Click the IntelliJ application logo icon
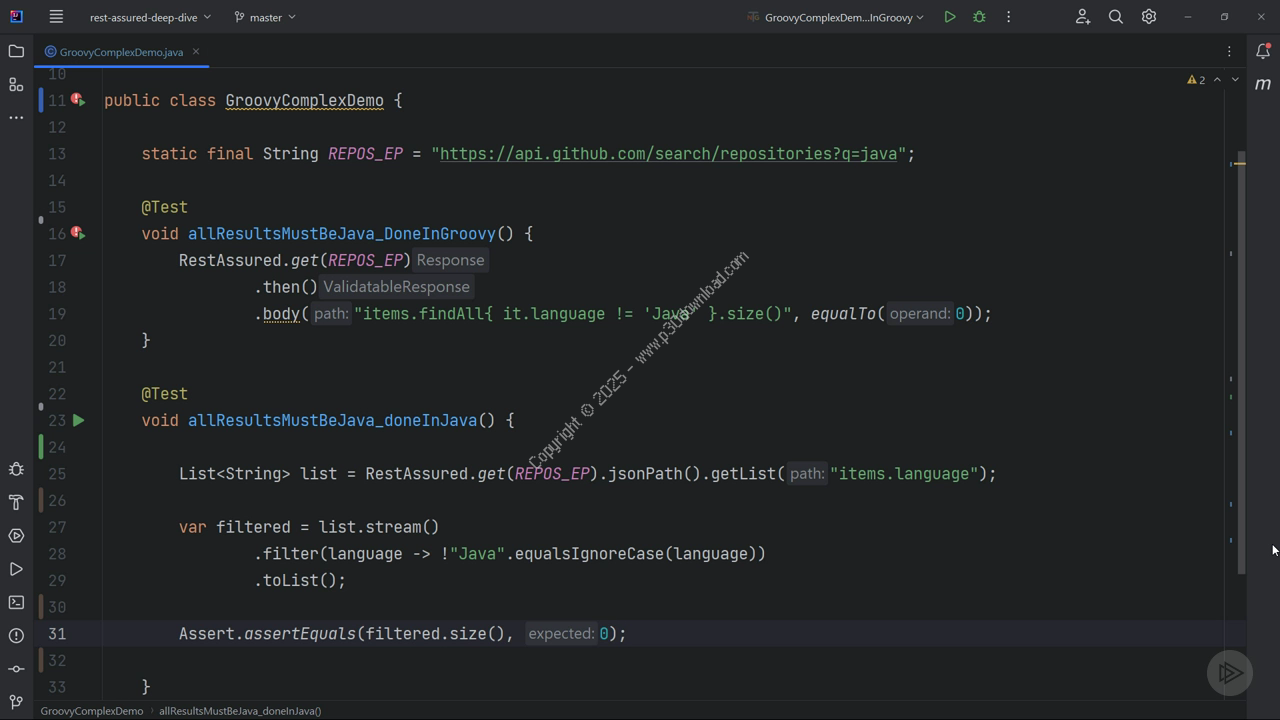 pyautogui.click(x=16, y=17)
